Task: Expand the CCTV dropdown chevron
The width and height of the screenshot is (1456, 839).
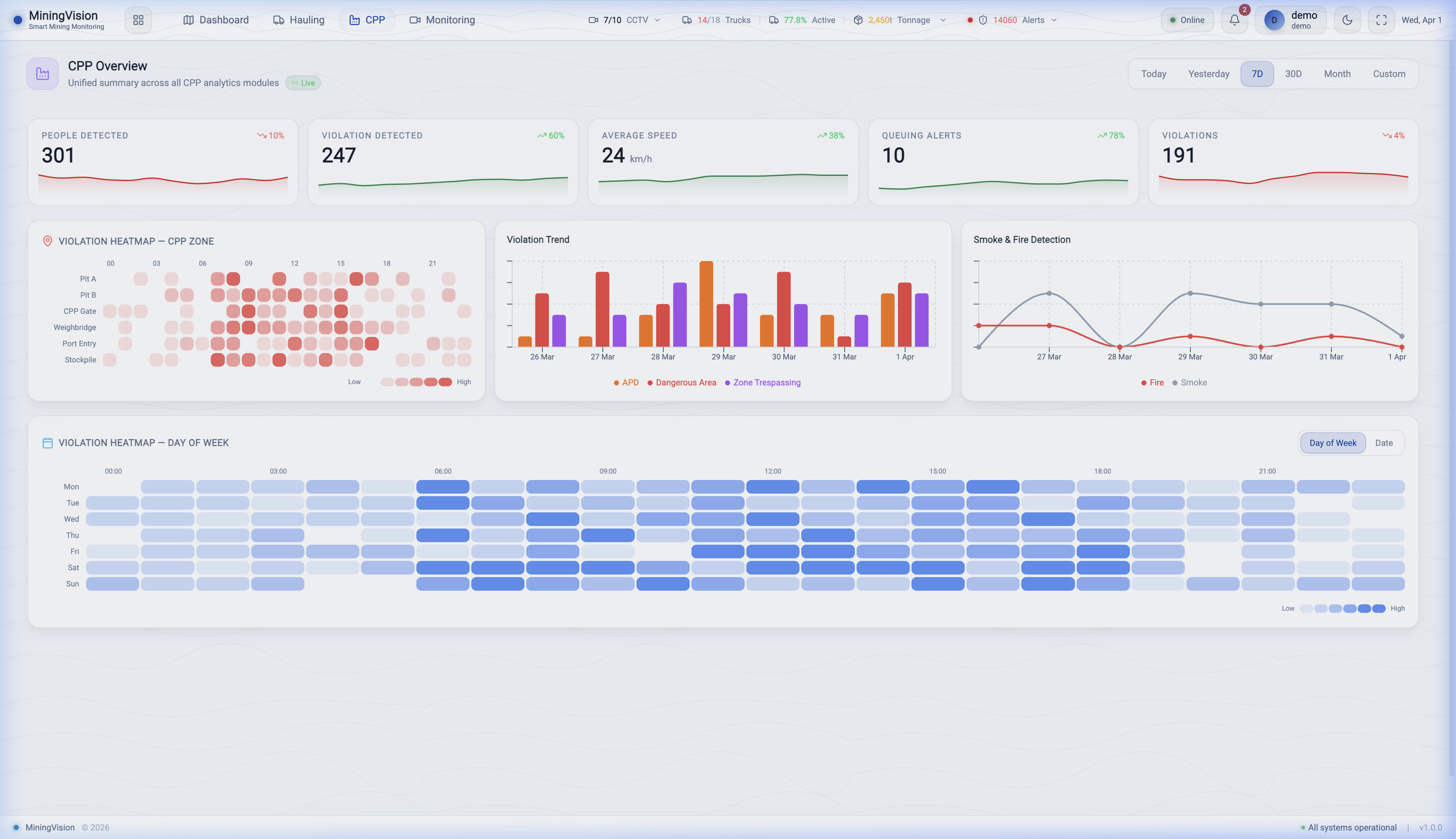Action: click(x=658, y=20)
